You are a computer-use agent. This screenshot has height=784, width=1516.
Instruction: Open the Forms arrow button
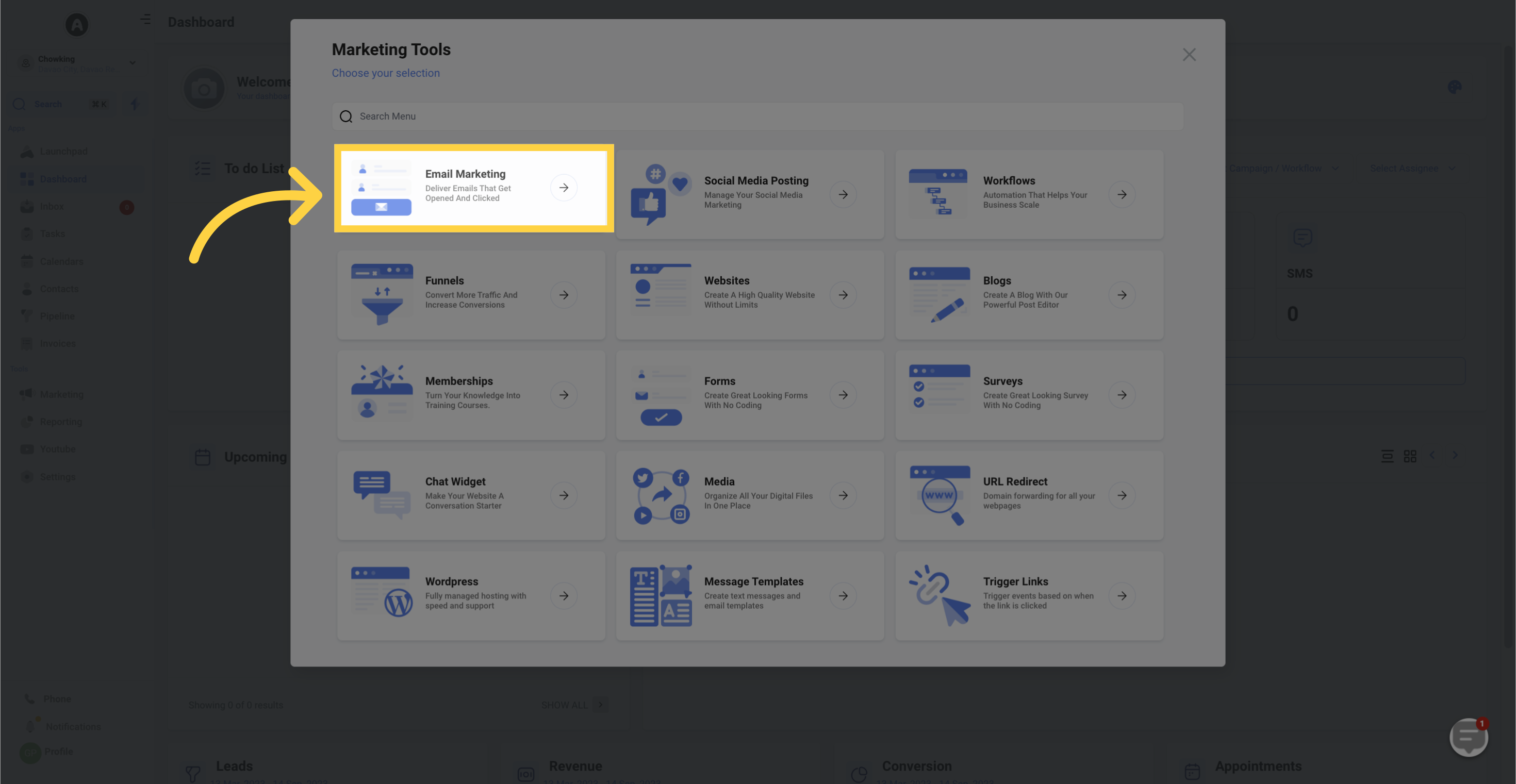coord(843,395)
